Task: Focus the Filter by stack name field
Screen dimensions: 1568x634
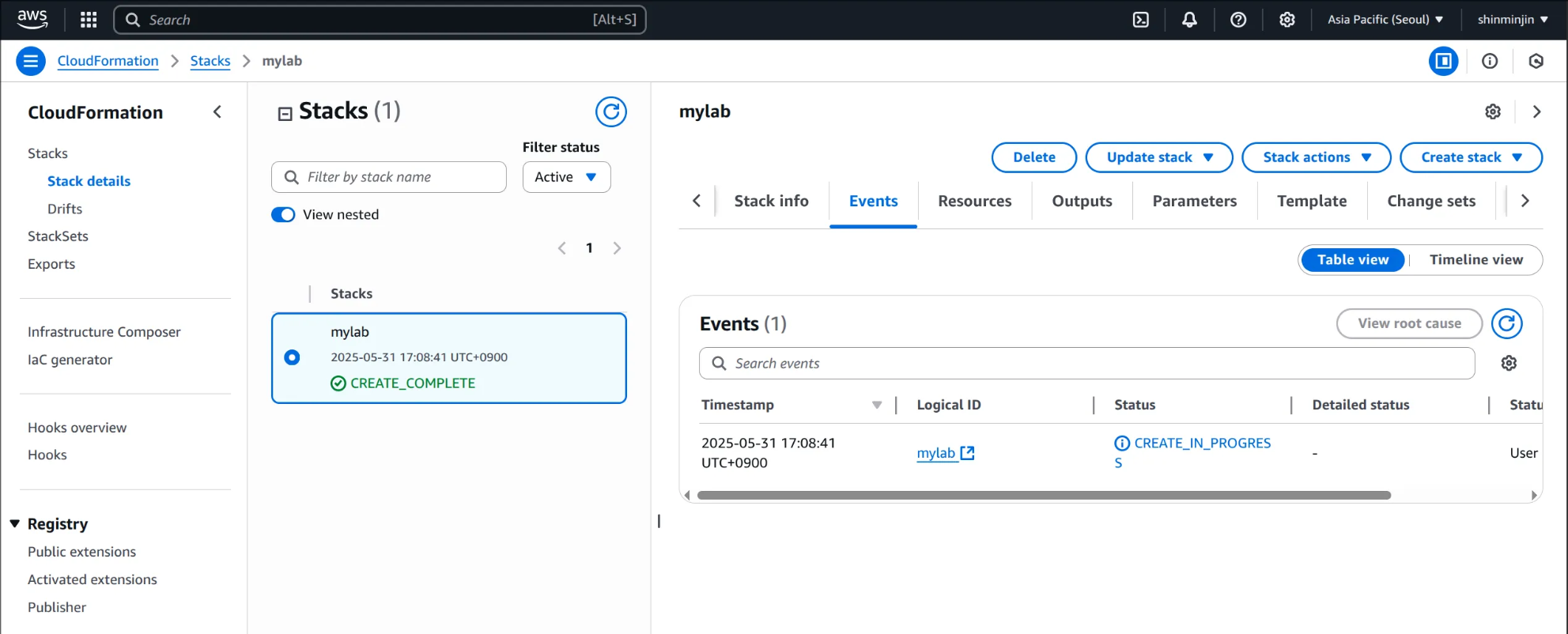Action: coord(388,177)
